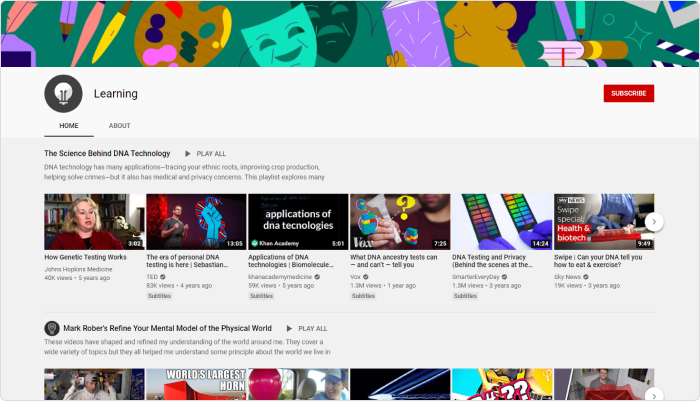Image resolution: width=700 pixels, height=401 pixels.
Task: Open the Home tab
Action: (x=69, y=126)
